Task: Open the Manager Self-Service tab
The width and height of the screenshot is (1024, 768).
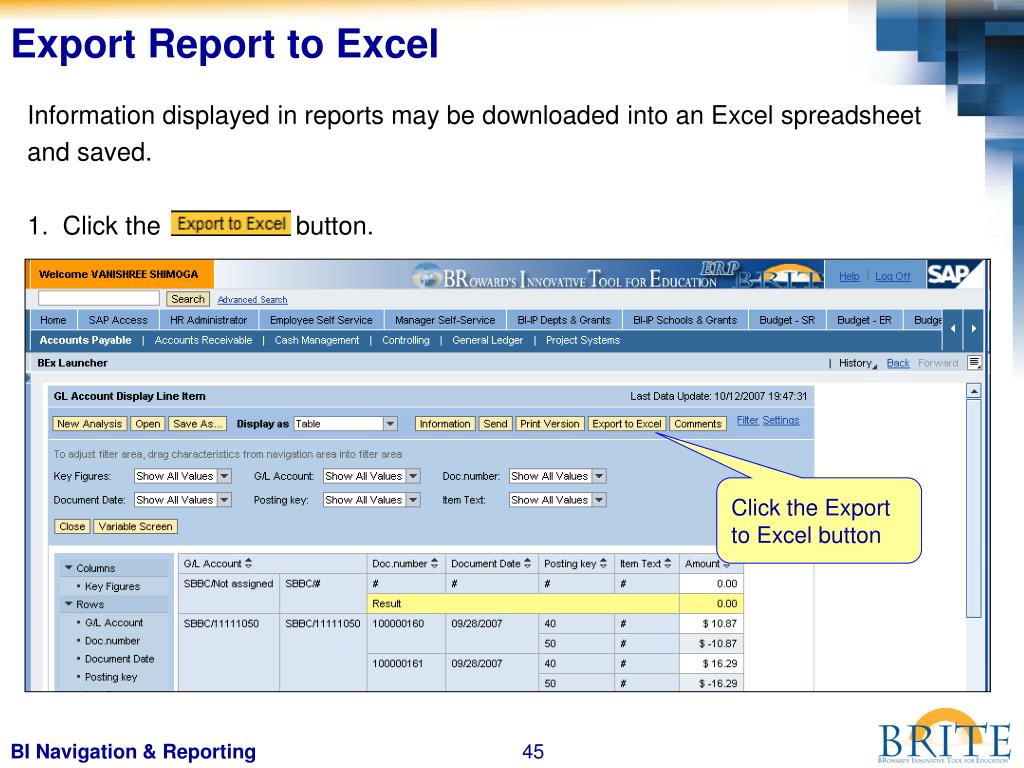Action: coord(445,320)
